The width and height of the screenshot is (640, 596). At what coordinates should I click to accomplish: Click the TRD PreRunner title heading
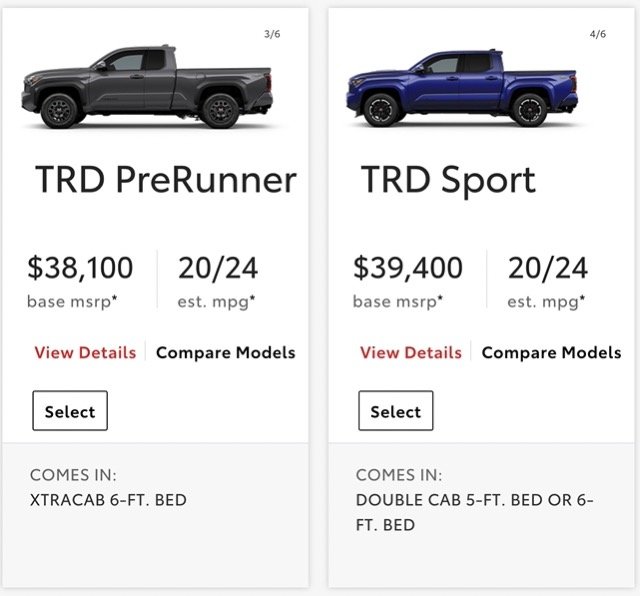[x=166, y=180]
